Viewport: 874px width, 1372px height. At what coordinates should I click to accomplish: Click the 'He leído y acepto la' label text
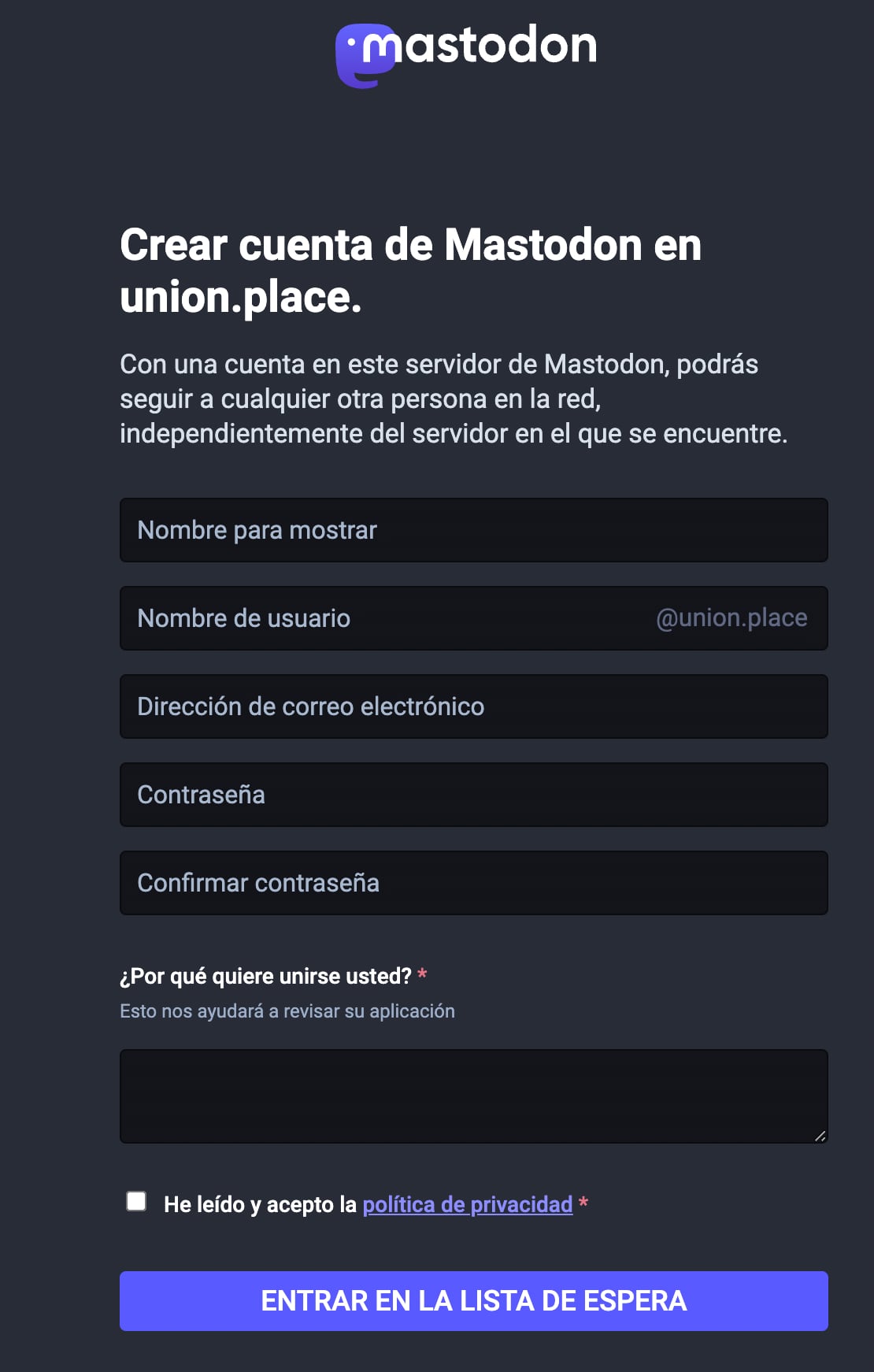point(260,1205)
